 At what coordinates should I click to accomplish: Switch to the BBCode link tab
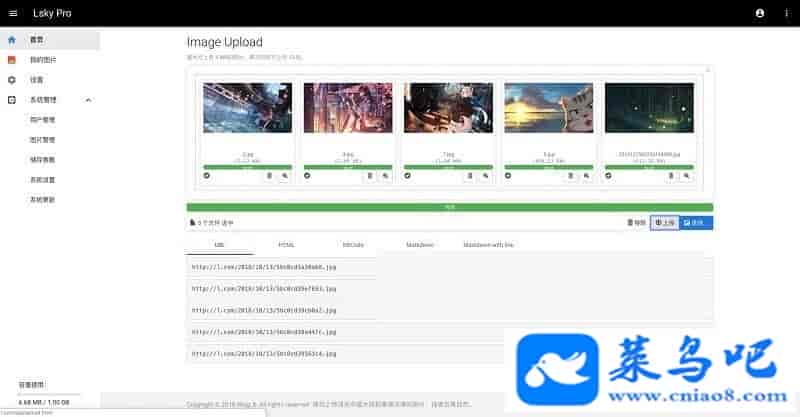click(353, 244)
